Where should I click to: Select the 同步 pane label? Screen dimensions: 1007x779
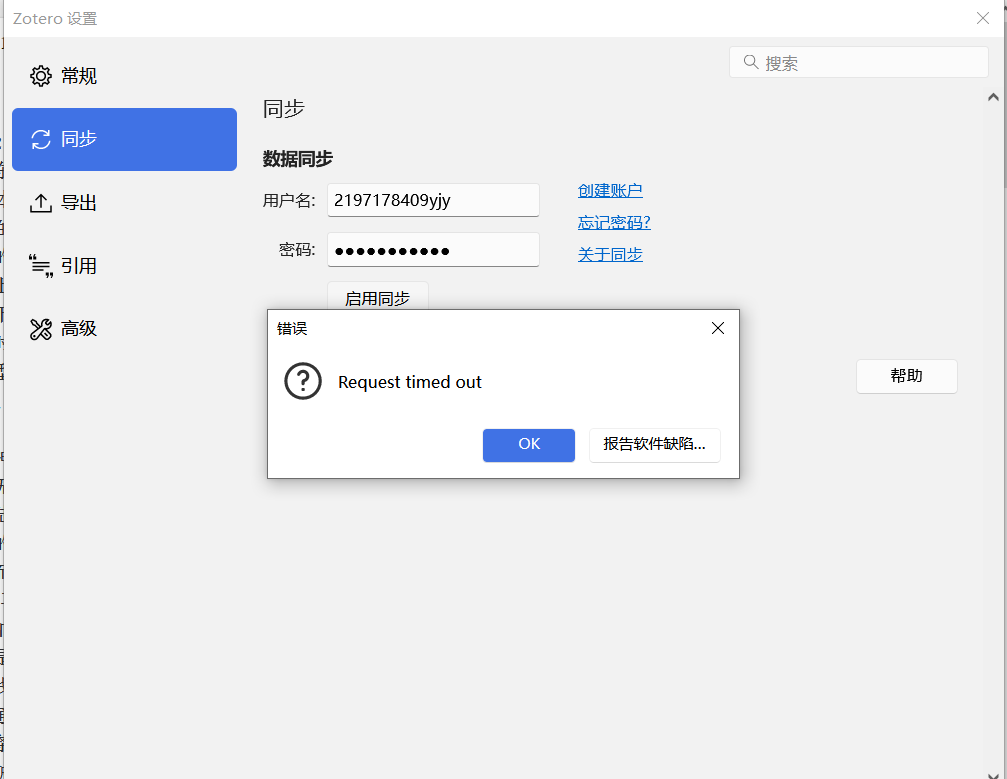coord(78,139)
